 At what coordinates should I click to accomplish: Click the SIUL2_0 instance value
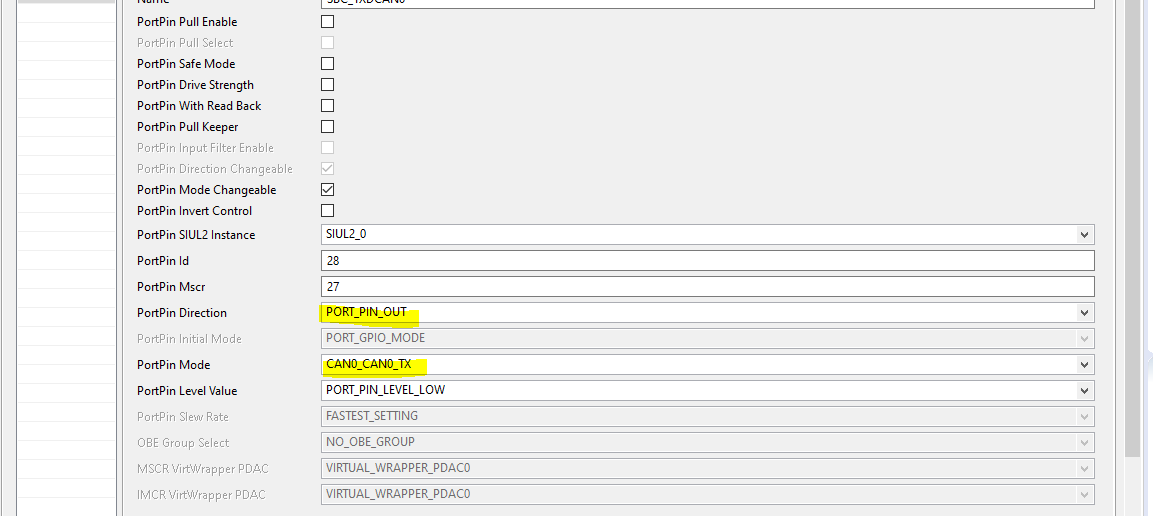(x=353, y=235)
